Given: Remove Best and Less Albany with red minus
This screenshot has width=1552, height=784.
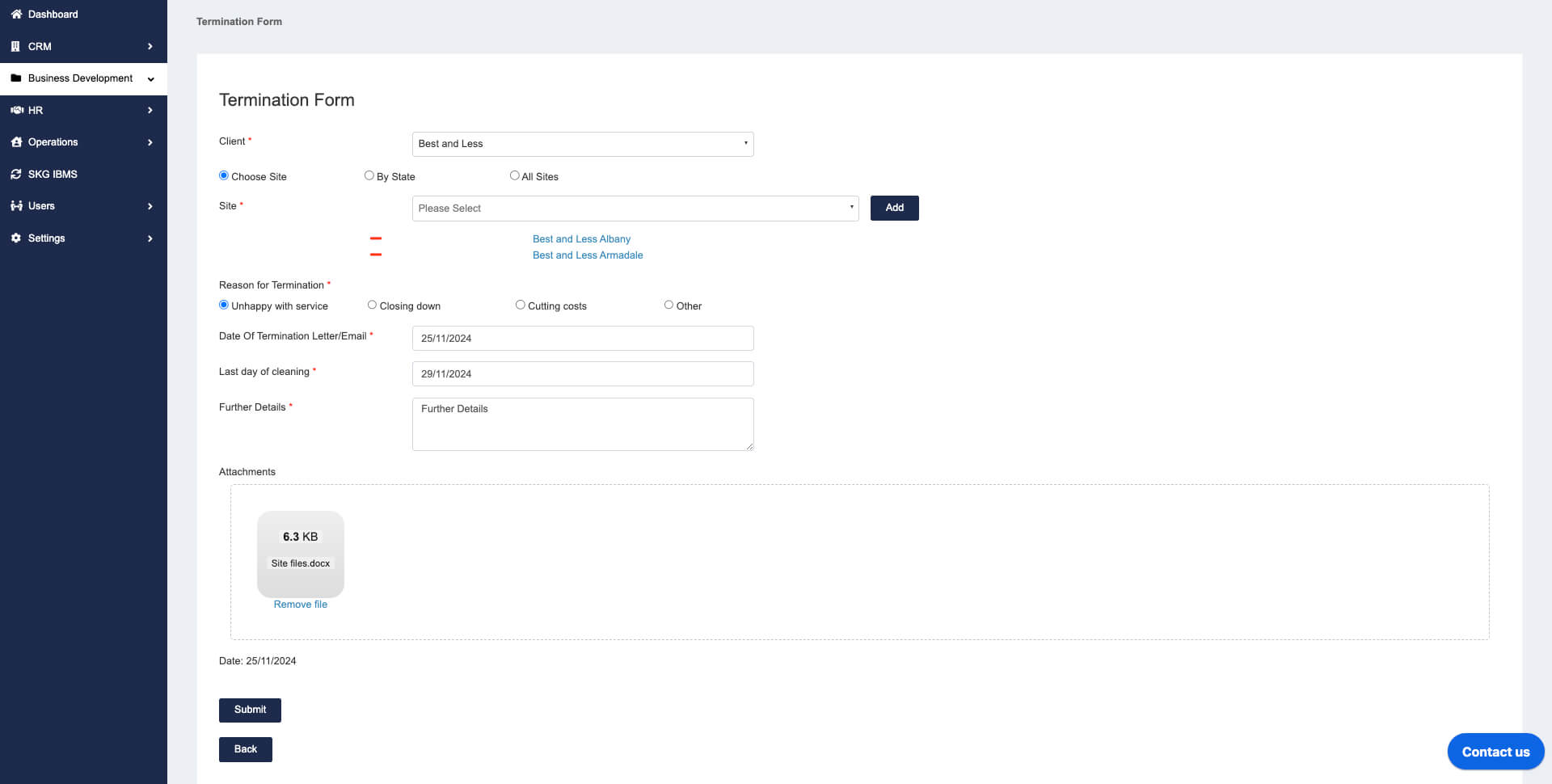Looking at the screenshot, I should [x=376, y=239].
